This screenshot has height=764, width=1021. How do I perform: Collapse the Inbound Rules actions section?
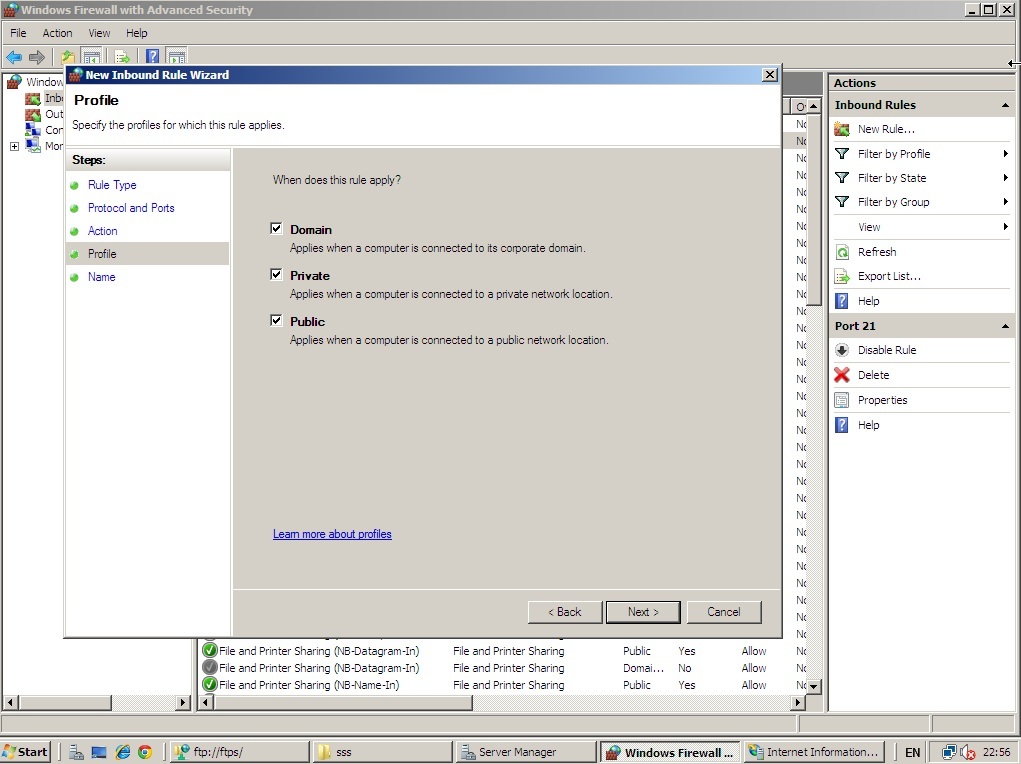[1005, 105]
